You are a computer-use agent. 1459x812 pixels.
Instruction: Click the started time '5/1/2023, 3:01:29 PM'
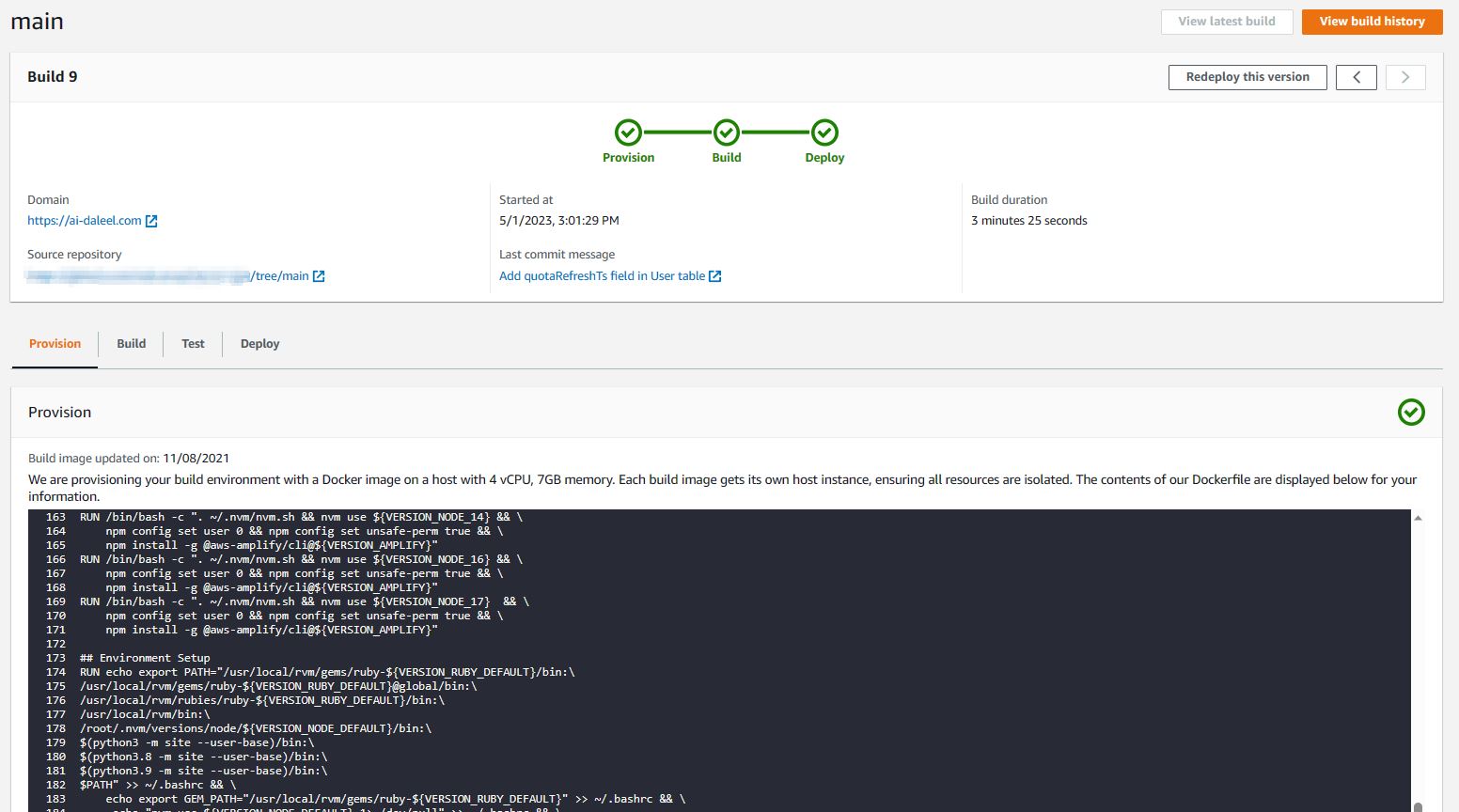point(559,221)
